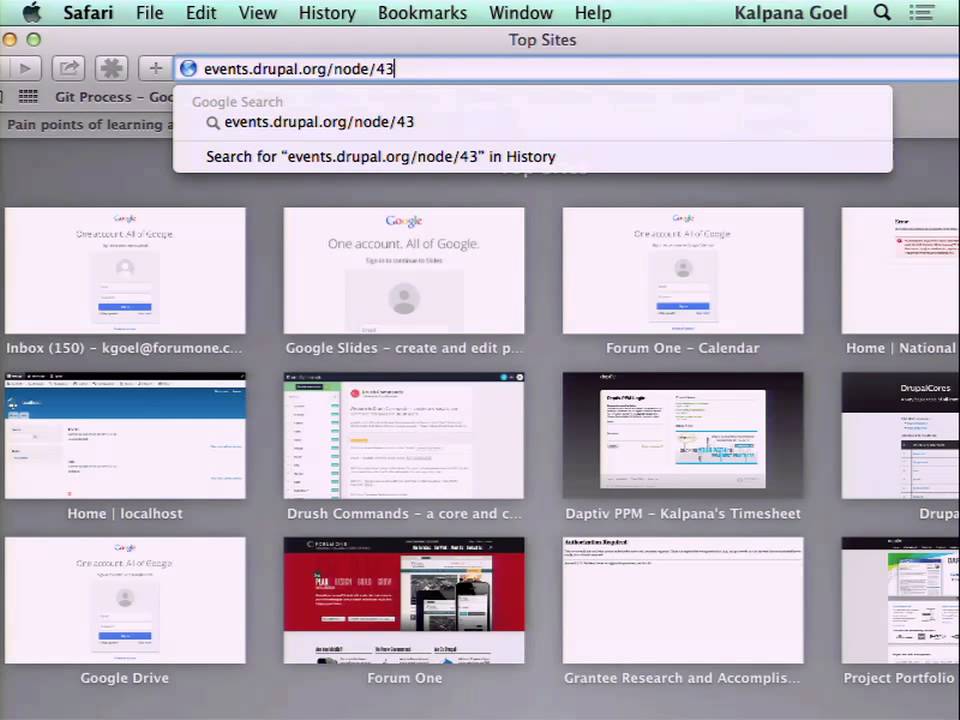Open DrupalCores top site thumbnail
The height and width of the screenshot is (720, 960).
click(901, 435)
